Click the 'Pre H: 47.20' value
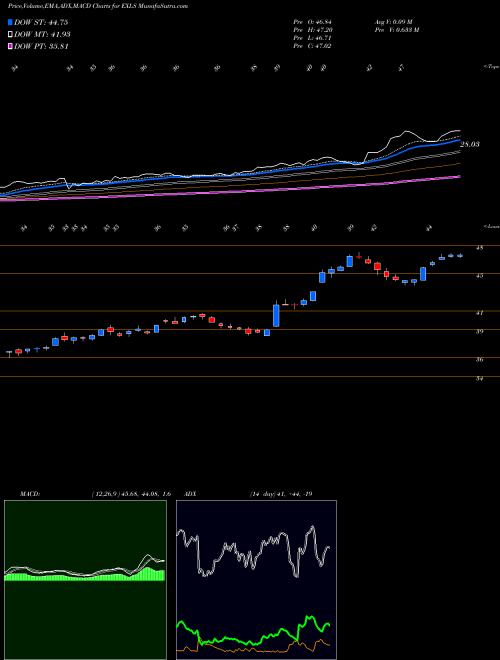The image size is (500, 660). [x=312, y=30]
